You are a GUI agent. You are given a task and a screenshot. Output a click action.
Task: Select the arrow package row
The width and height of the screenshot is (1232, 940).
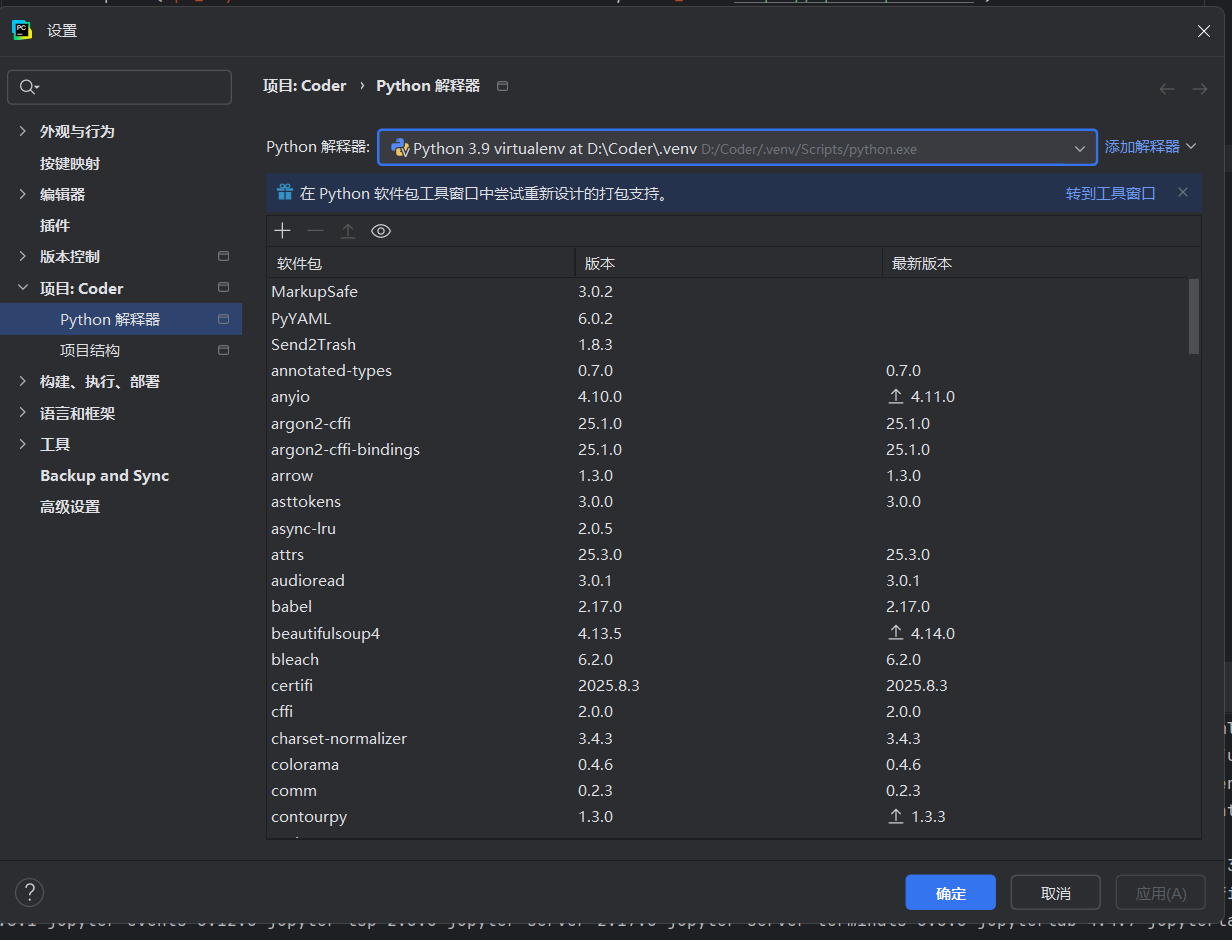[x=727, y=476]
